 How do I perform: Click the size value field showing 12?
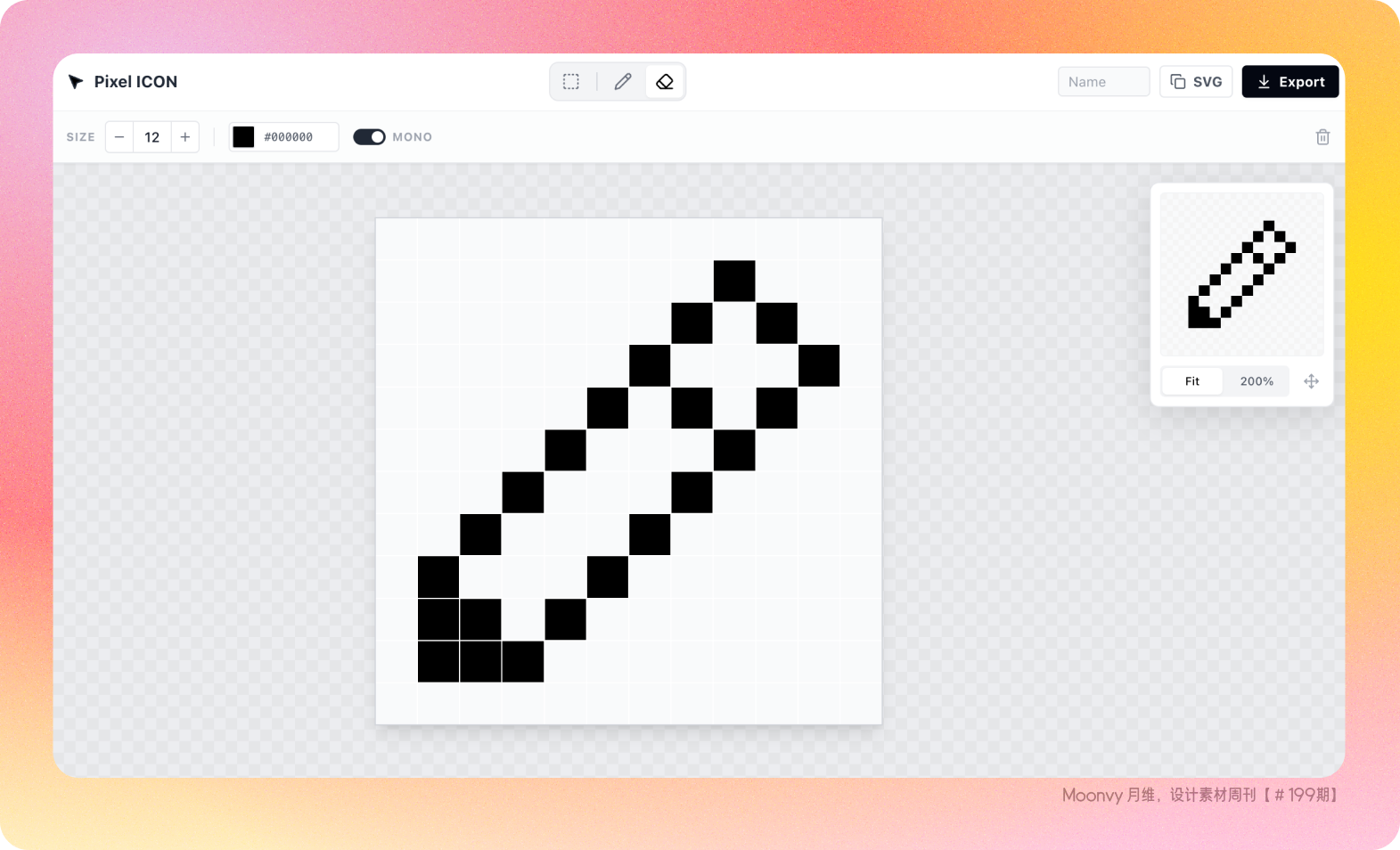click(x=152, y=137)
